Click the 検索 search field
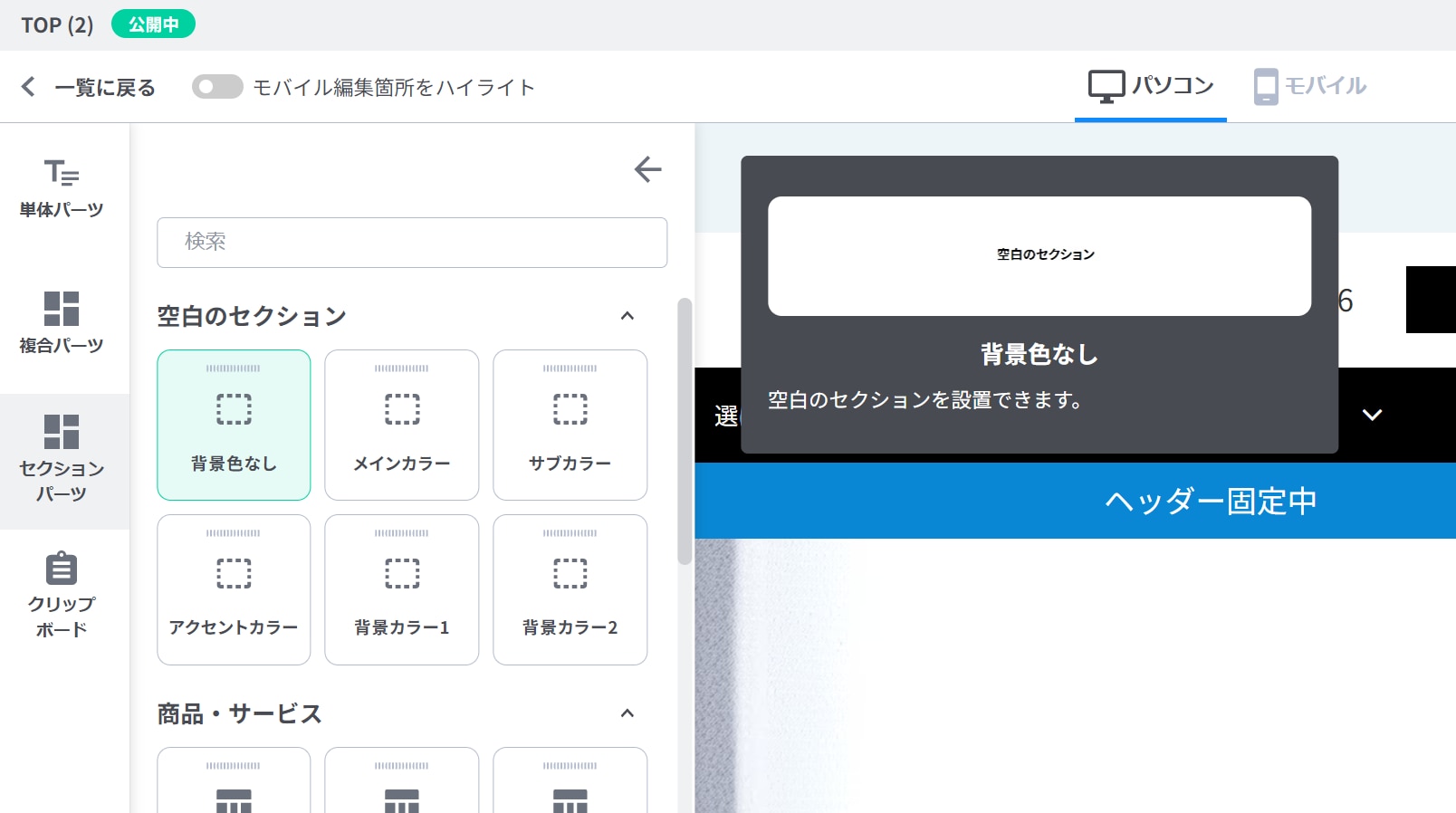Screen dimensions: 1456x813 coord(412,242)
